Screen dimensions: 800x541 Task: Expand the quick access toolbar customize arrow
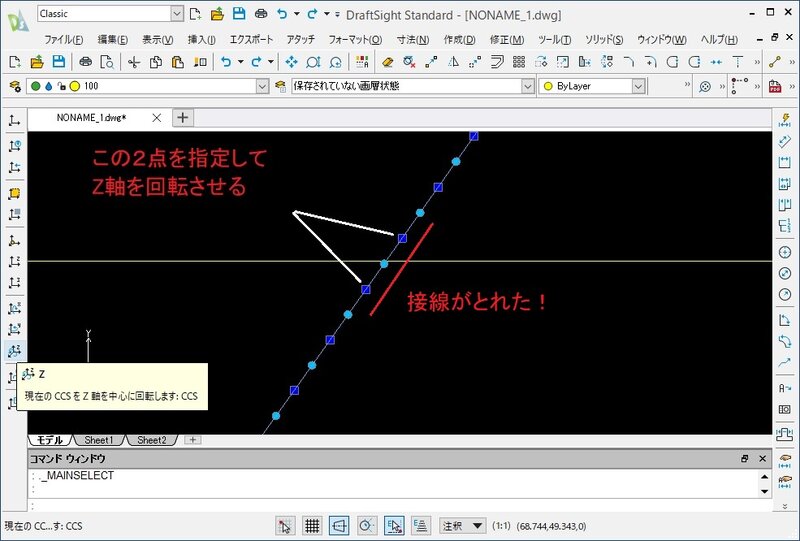coord(337,14)
